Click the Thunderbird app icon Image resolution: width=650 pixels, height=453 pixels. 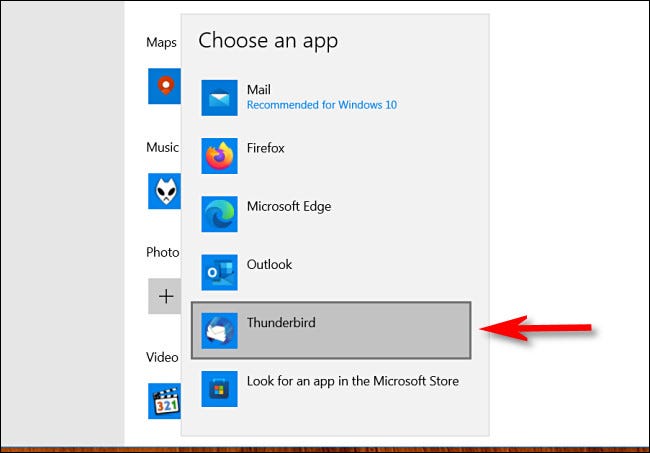click(x=219, y=331)
